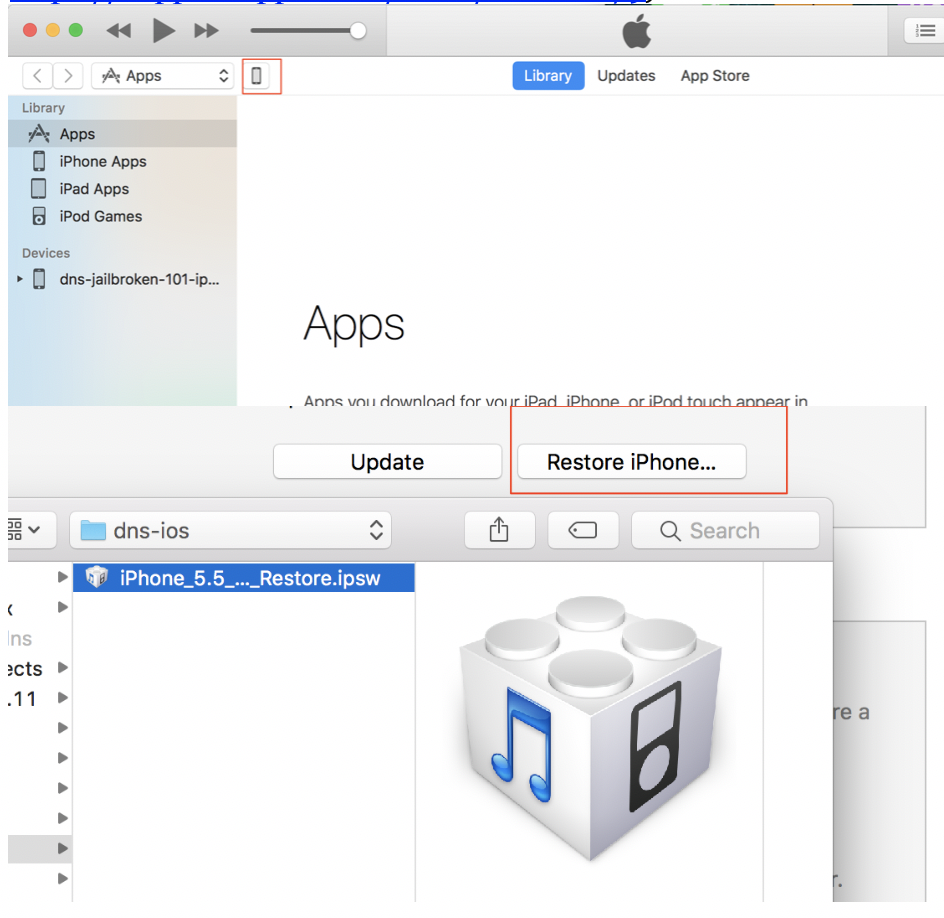
Task: Click the Finder Search field
Action: tap(725, 530)
